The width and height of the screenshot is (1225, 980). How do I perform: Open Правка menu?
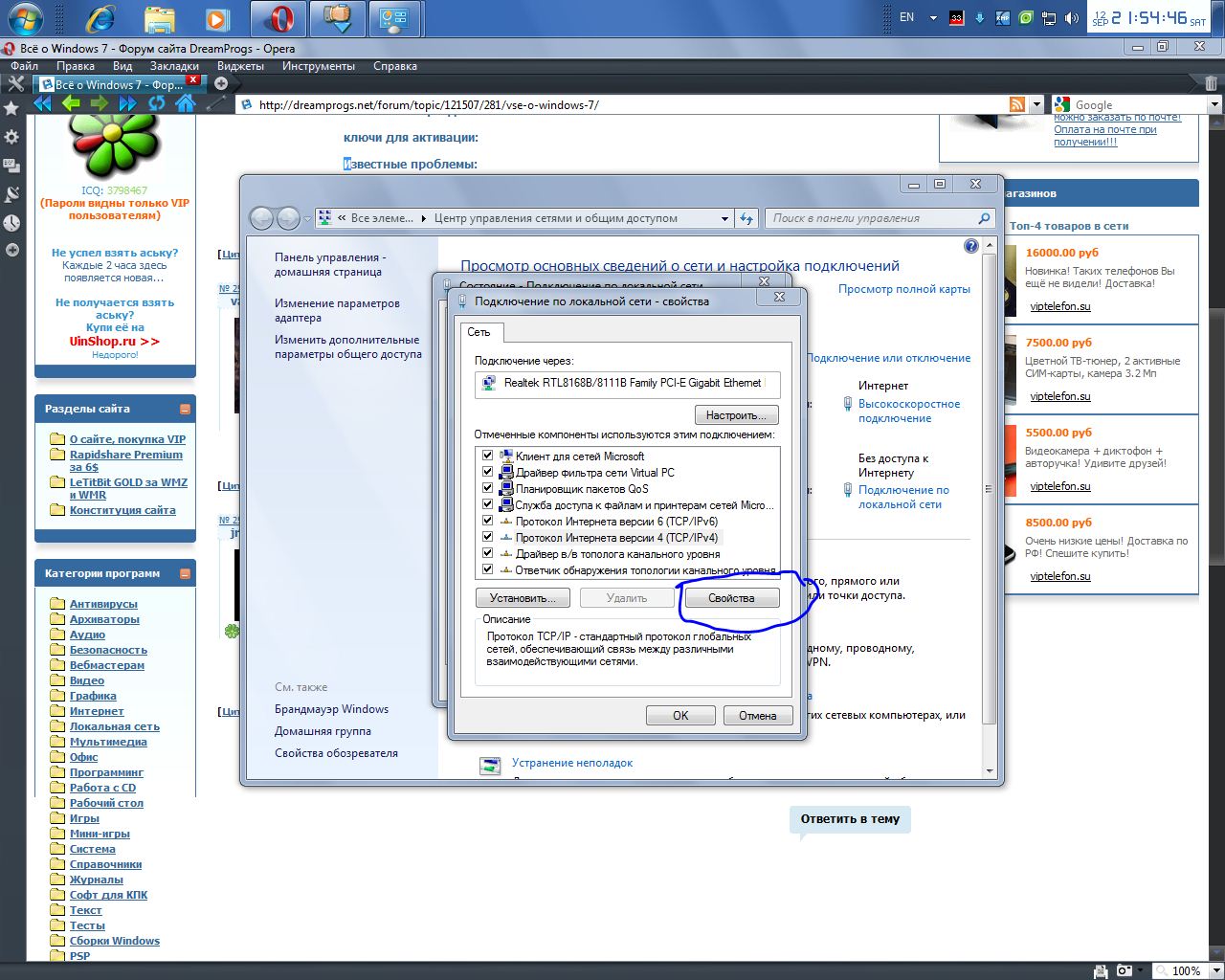pyautogui.click(x=76, y=66)
